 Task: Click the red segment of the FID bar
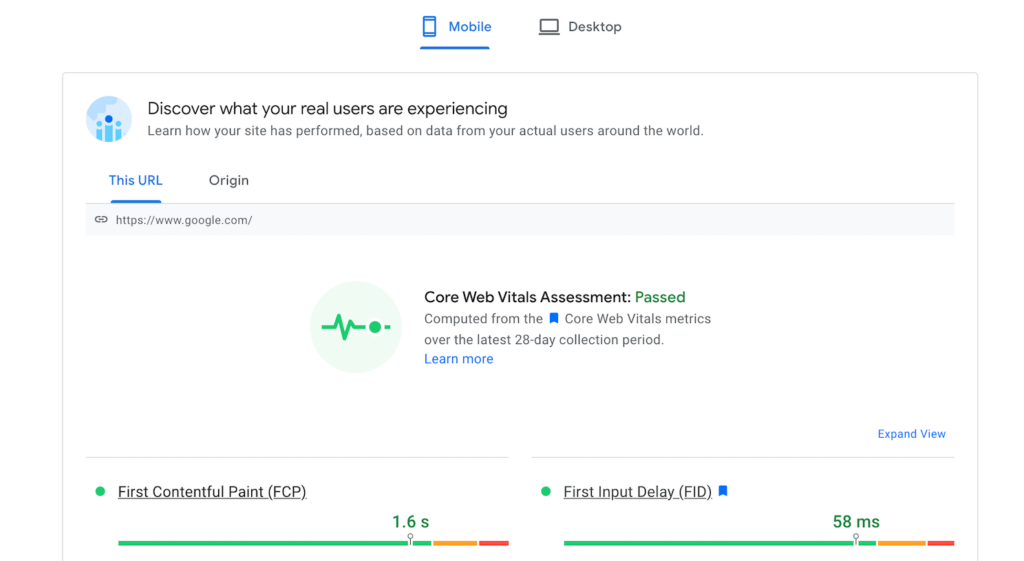[x=941, y=543]
